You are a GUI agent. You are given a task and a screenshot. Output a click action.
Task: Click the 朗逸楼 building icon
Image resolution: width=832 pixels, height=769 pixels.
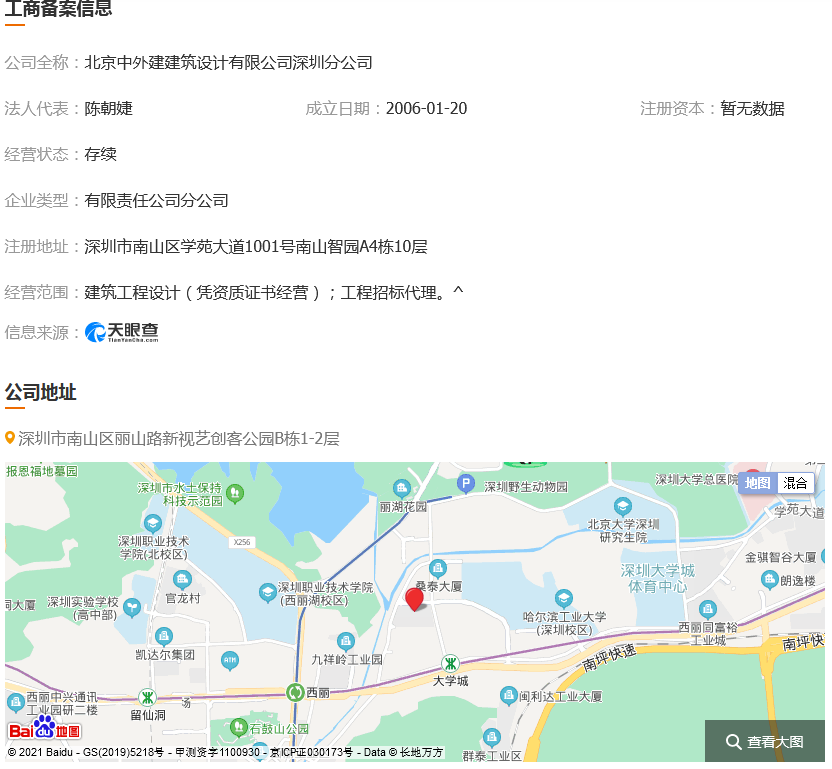769,580
